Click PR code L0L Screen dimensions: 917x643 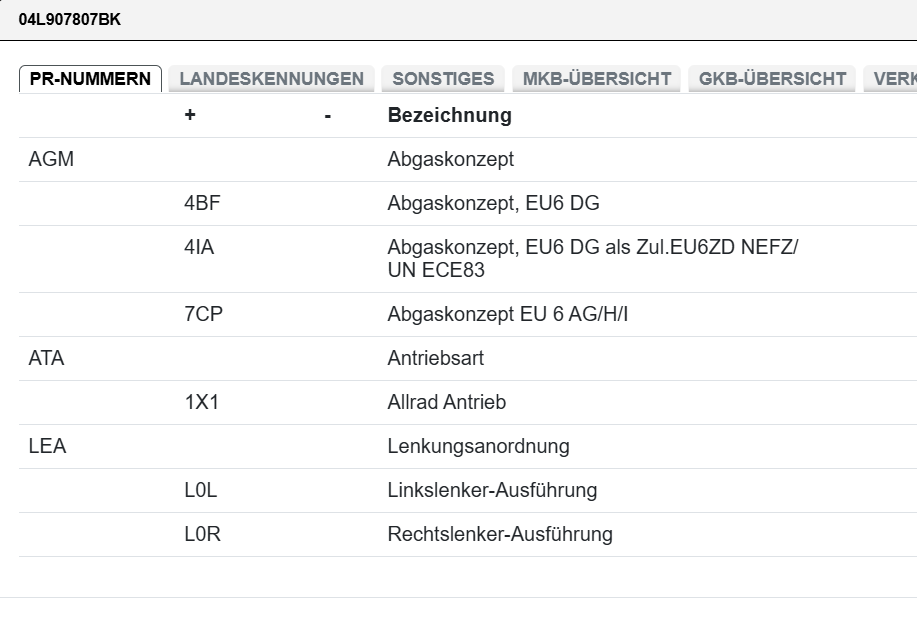click(x=200, y=490)
